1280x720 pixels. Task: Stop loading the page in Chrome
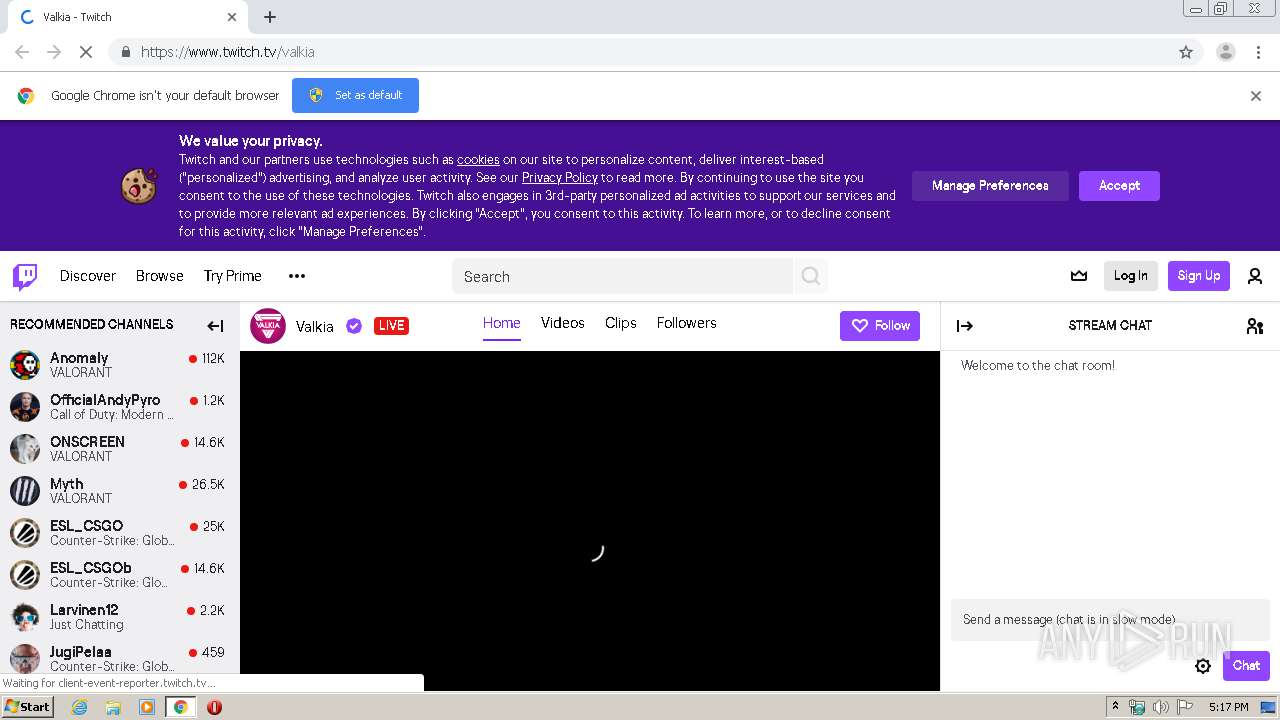pos(86,52)
